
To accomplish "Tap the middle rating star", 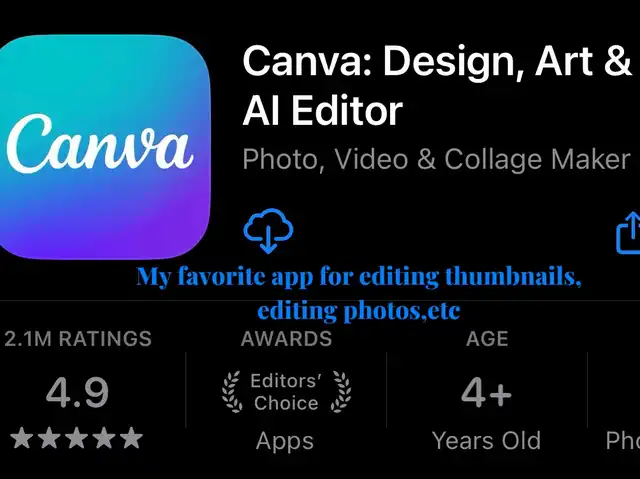I will coord(77,438).
